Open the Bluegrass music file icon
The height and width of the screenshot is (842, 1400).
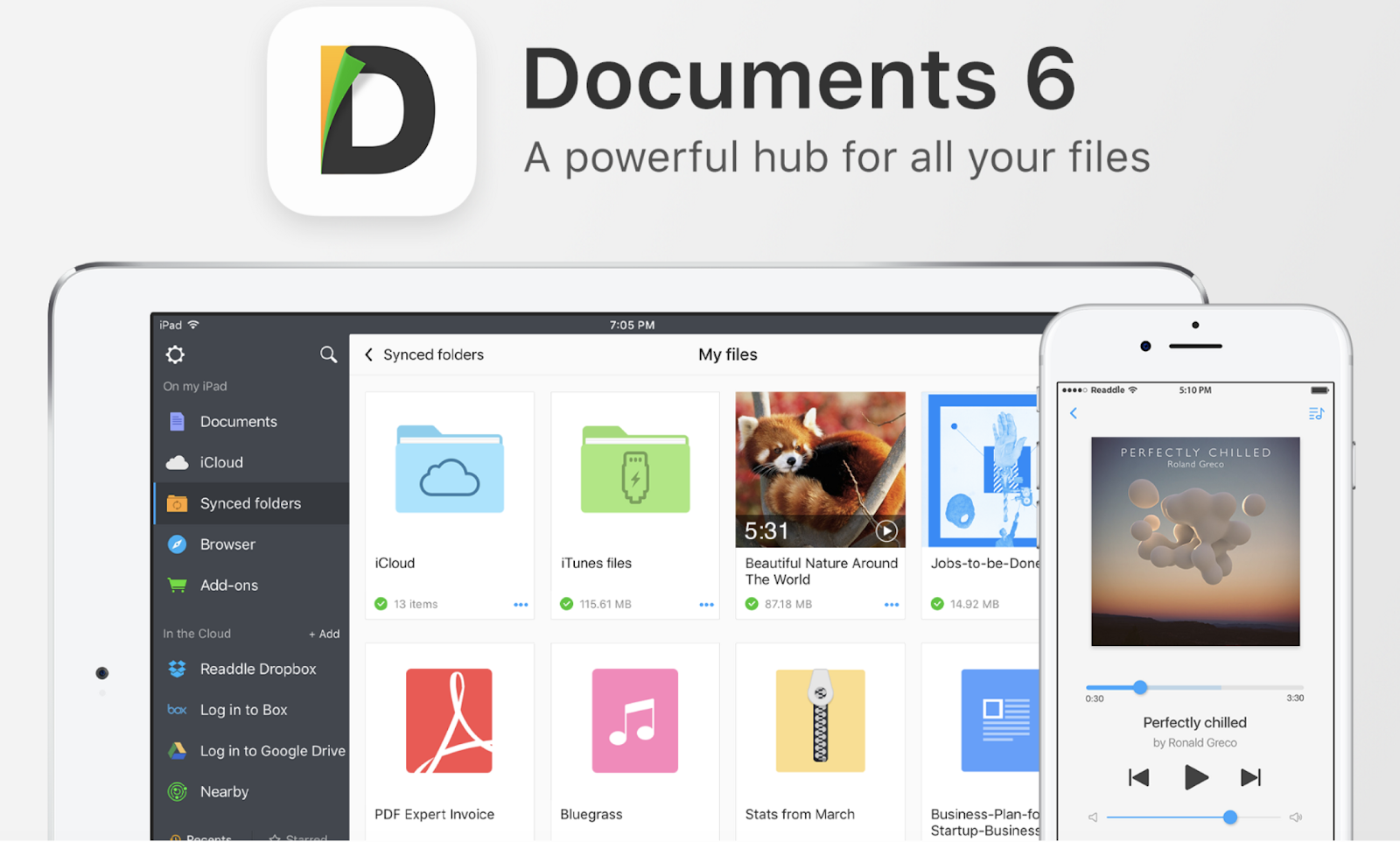(635, 721)
